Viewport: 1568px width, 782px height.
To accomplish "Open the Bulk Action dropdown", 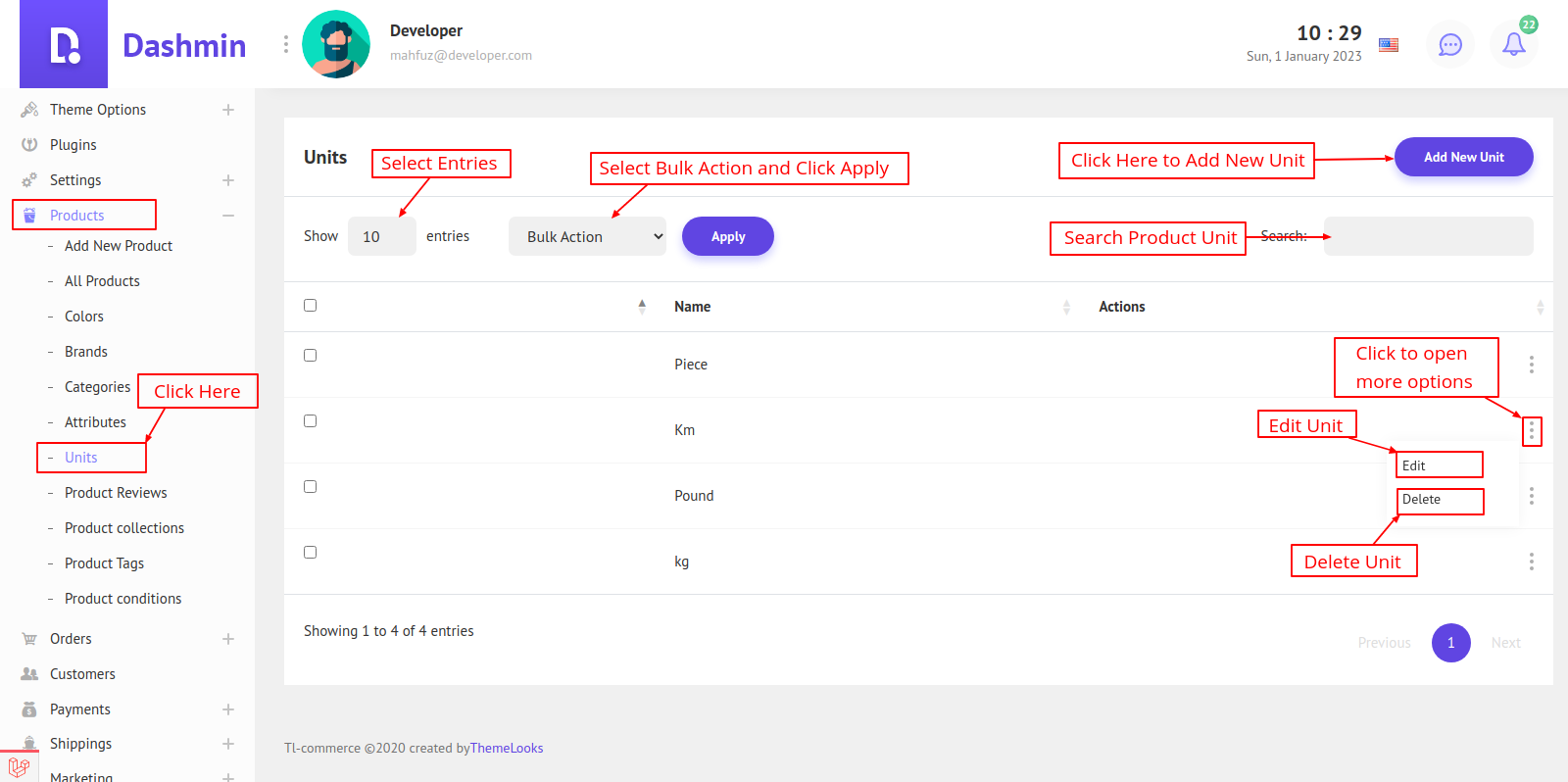I will coord(587,236).
